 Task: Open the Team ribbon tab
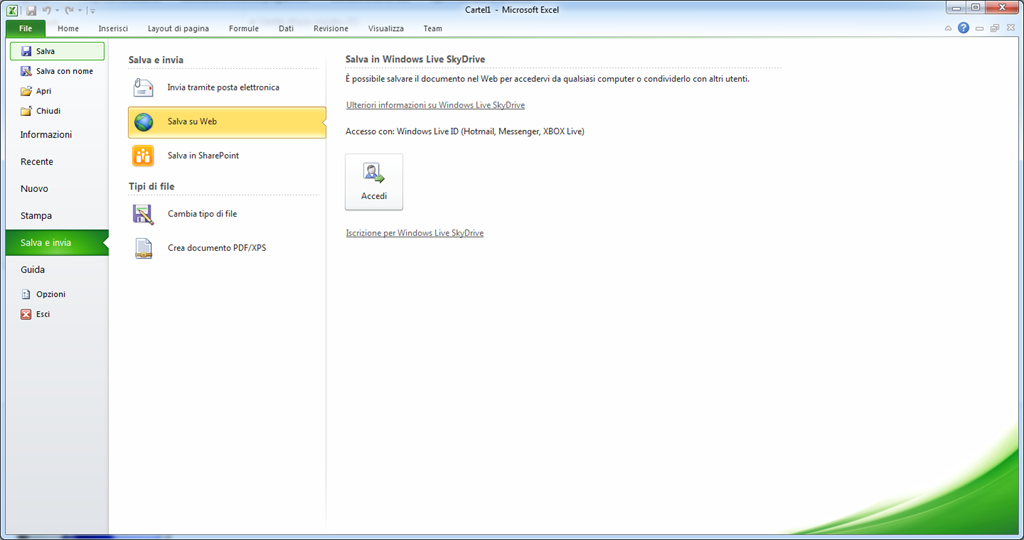click(432, 29)
